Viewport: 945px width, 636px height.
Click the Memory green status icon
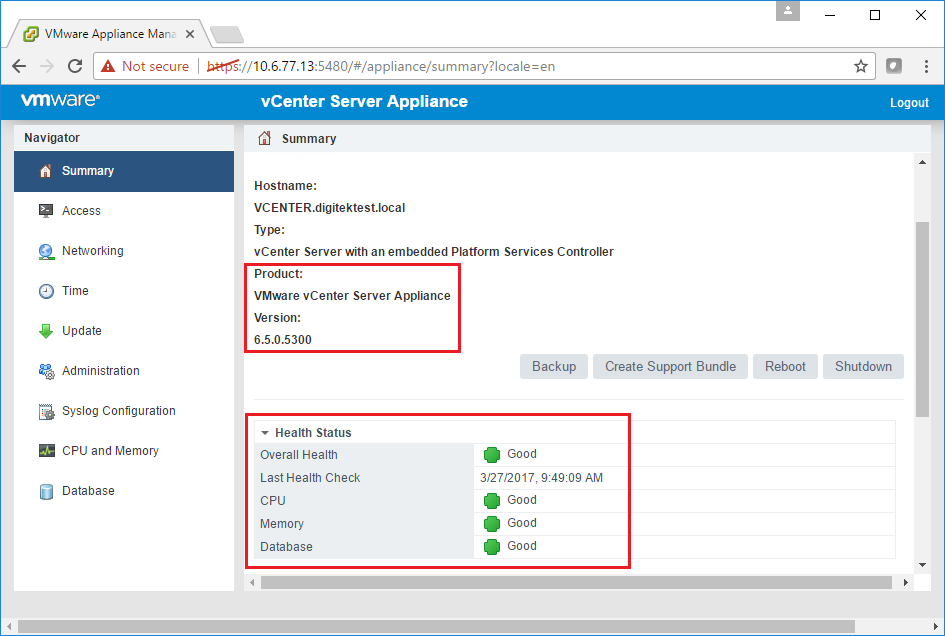pos(492,523)
